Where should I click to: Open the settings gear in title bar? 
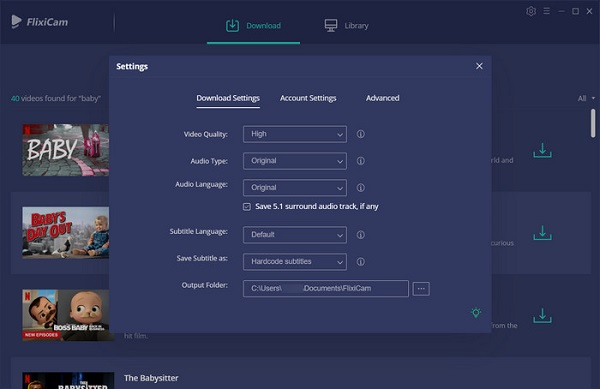(x=531, y=11)
